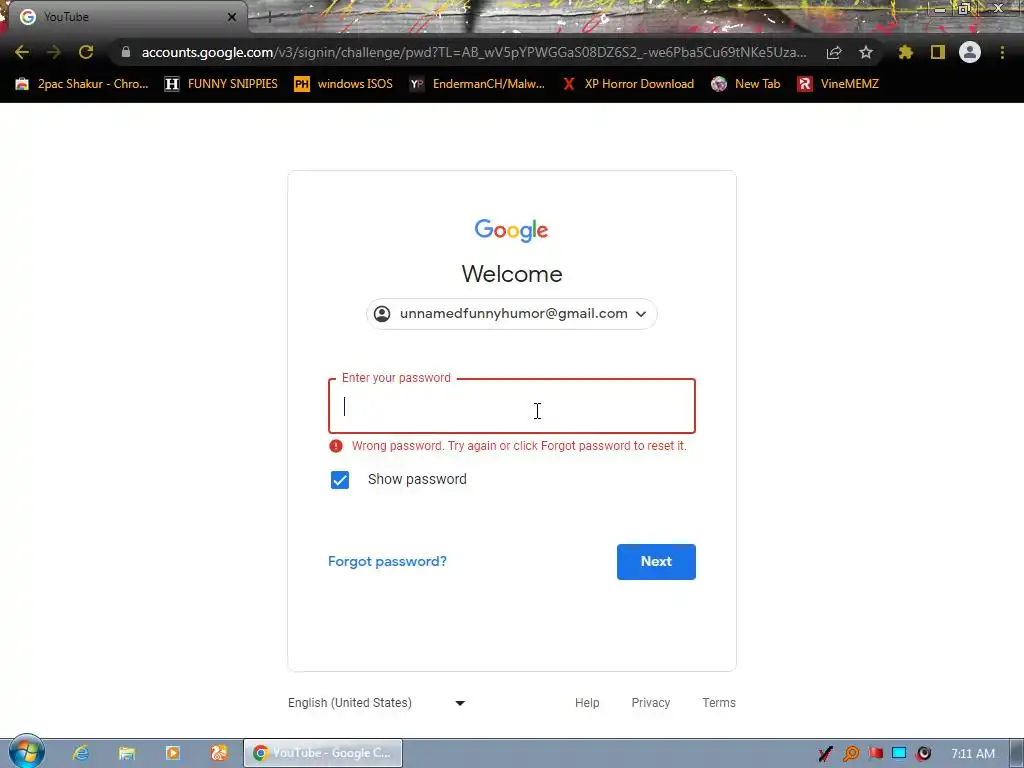The width and height of the screenshot is (1024, 768).
Task: Close the YouTube browser tab
Action: pyautogui.click(x=232, y=17)
